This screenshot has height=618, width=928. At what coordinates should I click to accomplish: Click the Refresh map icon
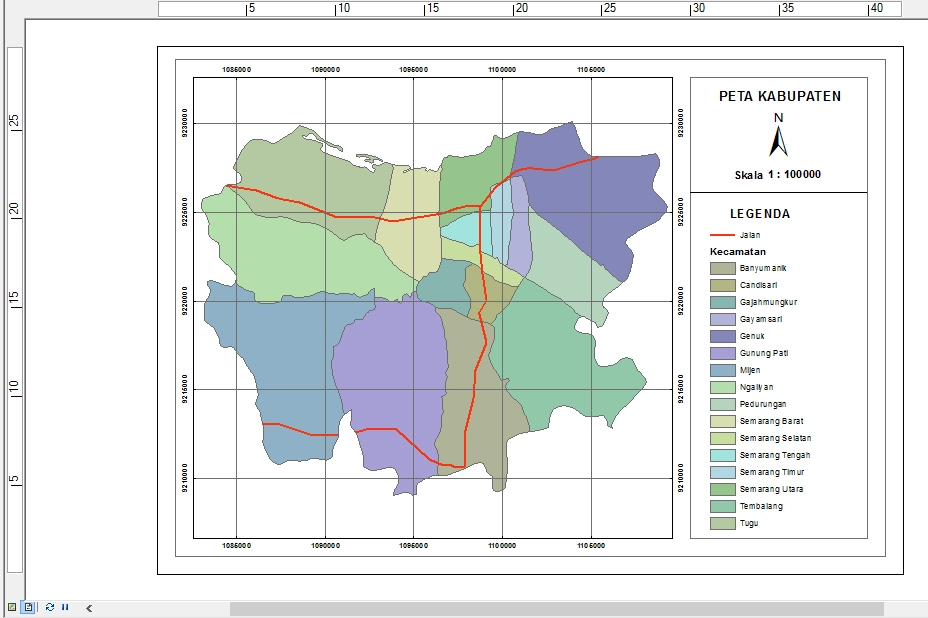[49, 607]
